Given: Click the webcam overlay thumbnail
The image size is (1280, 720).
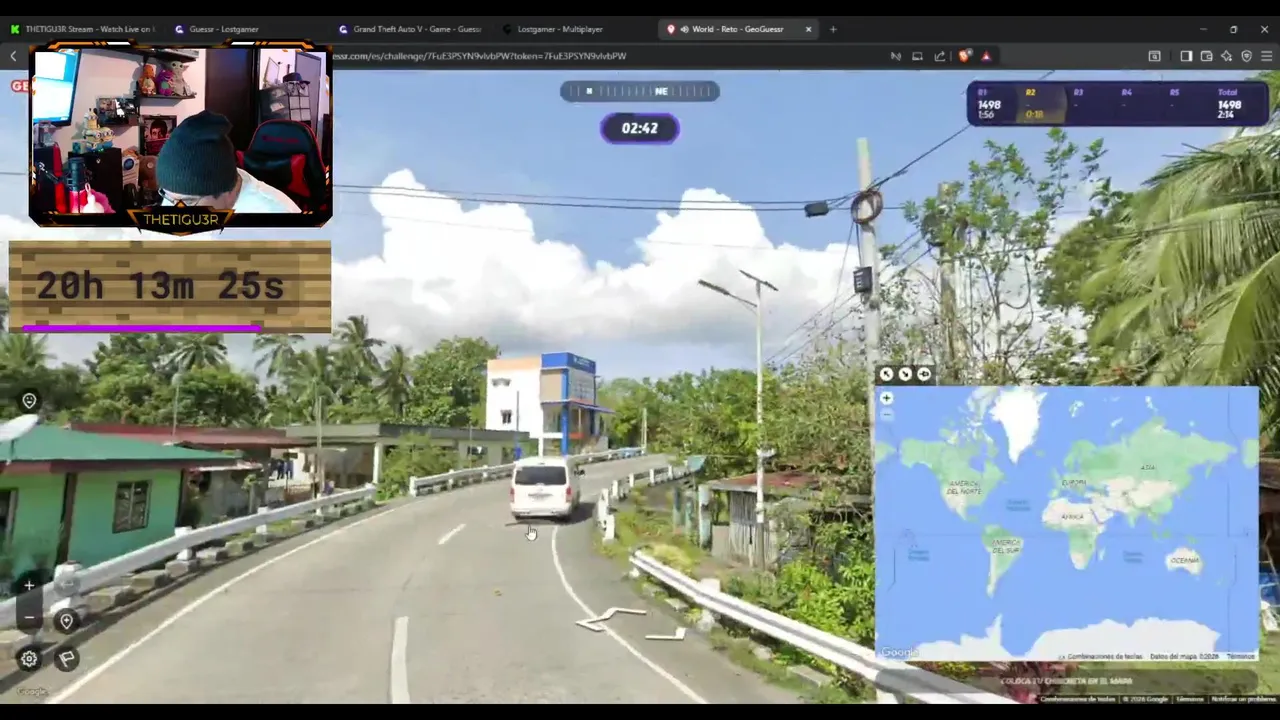Looking at the screenshot, I should click(181, 135).
